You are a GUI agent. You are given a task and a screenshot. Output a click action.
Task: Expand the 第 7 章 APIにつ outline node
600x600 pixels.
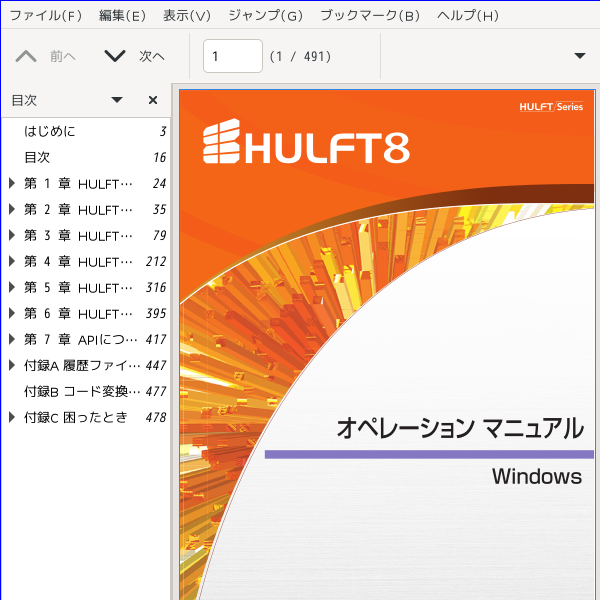click(x=12, y=339)
